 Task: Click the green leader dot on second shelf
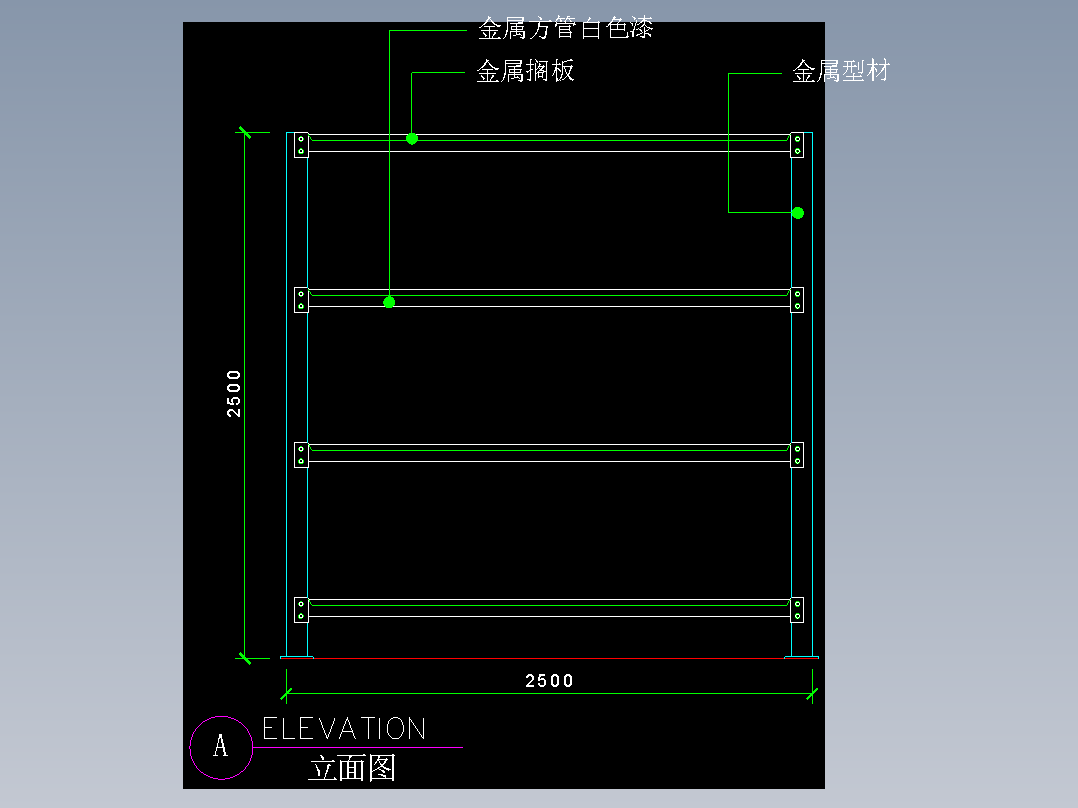click(389, 302)
